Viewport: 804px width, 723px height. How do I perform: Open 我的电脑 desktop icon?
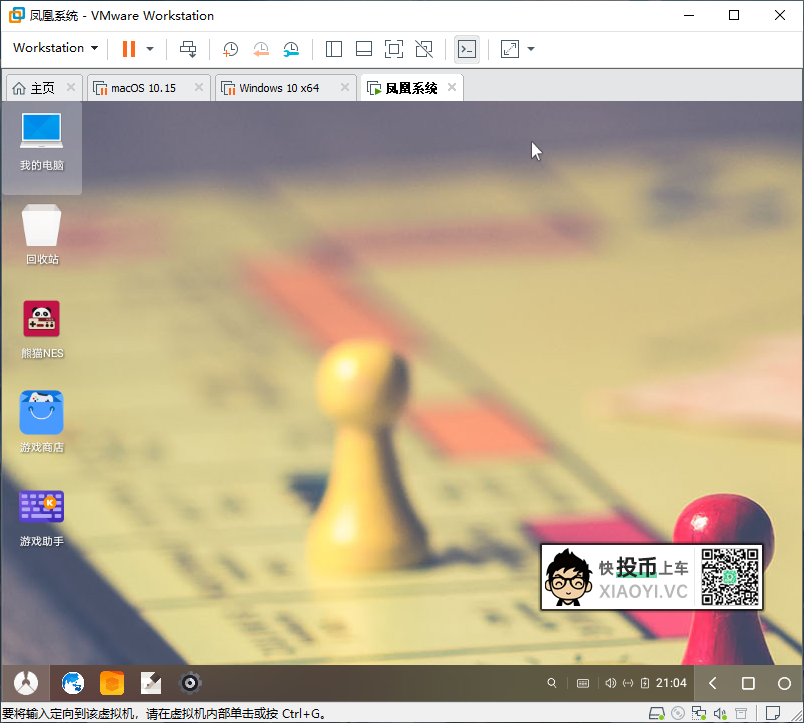[x=41, y=141]
